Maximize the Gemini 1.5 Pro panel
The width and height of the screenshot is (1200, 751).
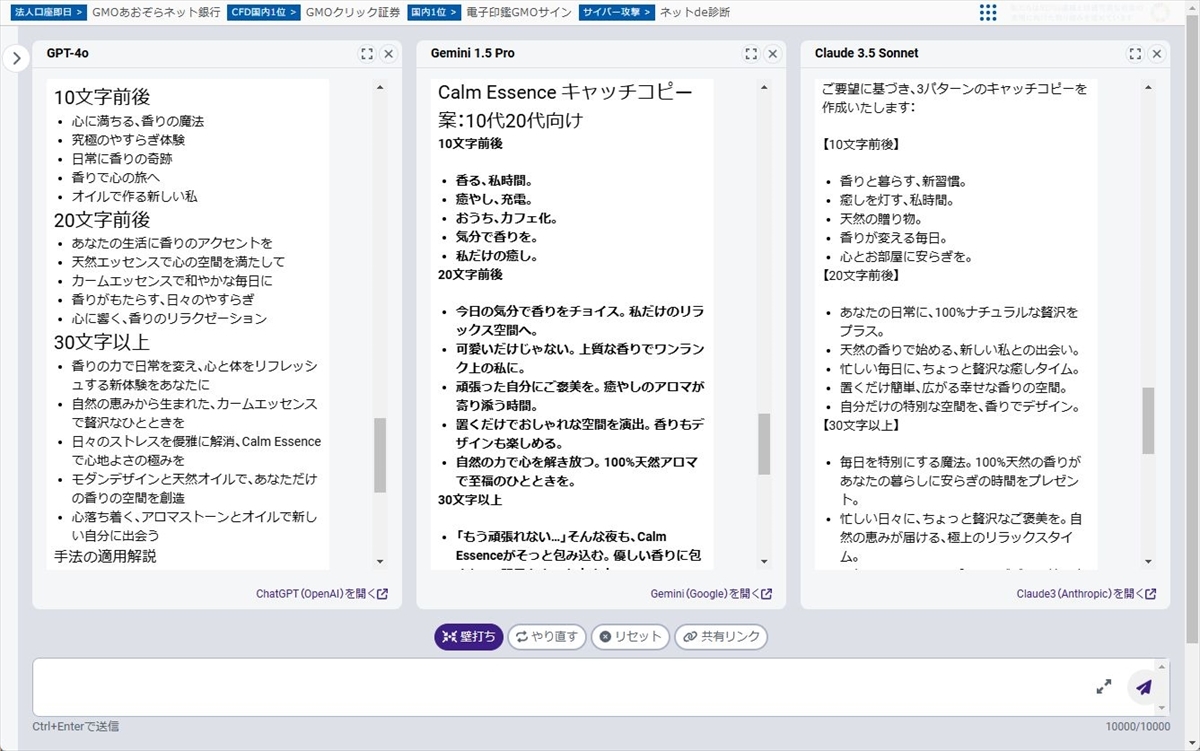[751, 54]
